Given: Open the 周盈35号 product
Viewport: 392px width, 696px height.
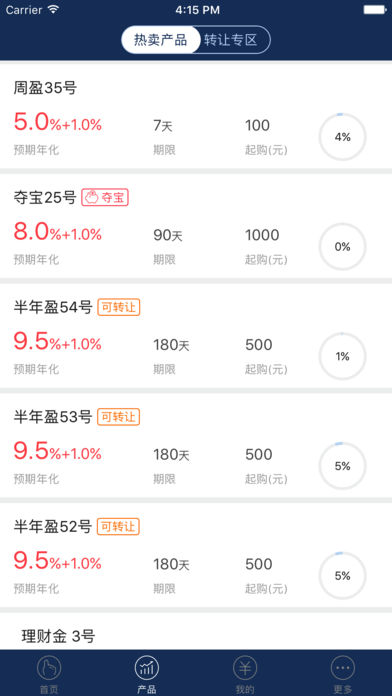Looking at the screenshot, I should click(x=196, y=116).
